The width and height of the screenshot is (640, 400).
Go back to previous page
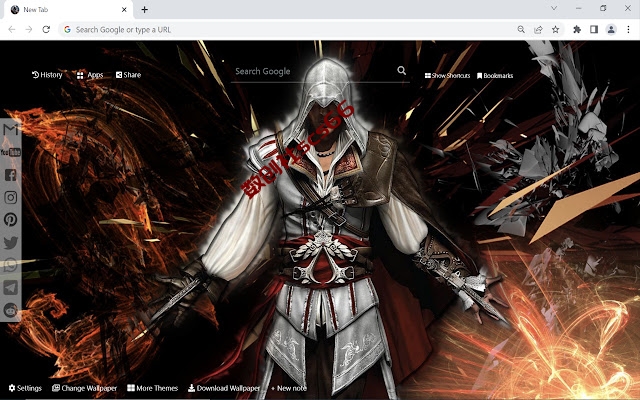(x=12, y=29)
